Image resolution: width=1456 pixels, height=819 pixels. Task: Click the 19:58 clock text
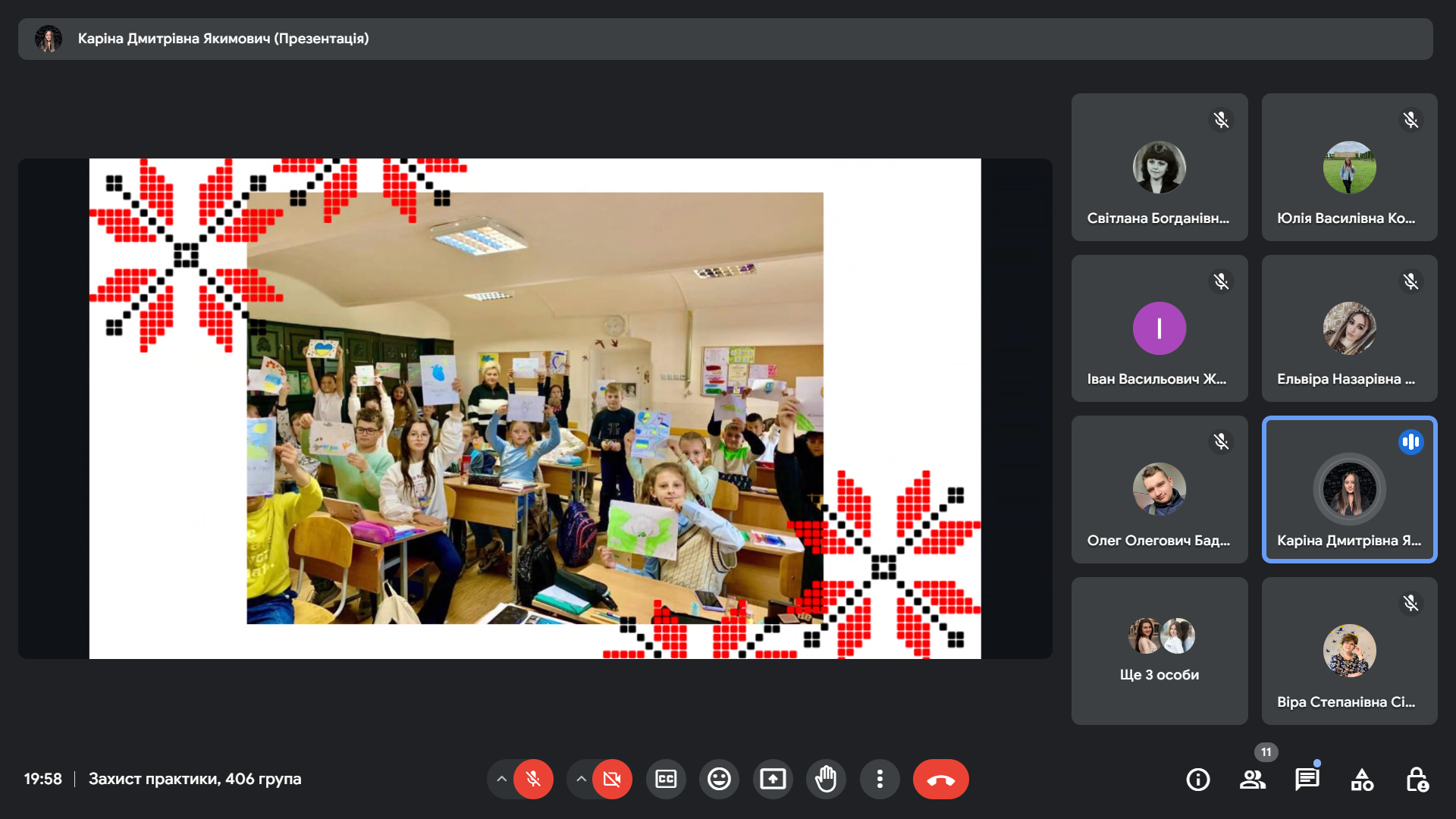click(42, 779)
